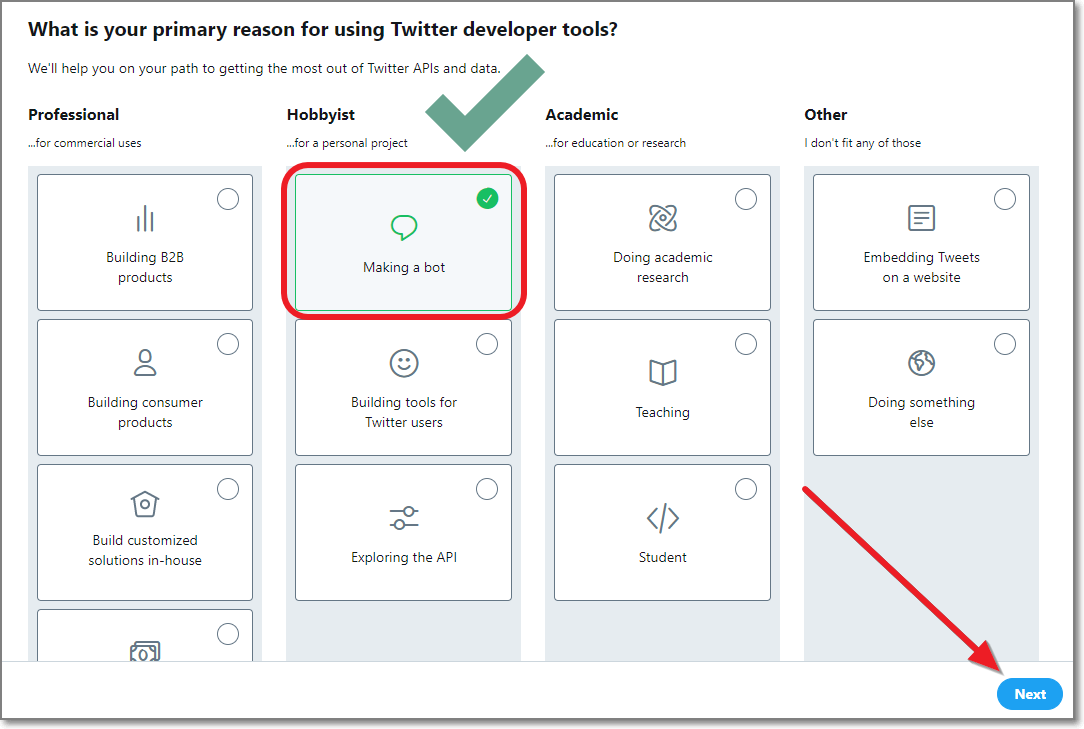This screenshot has height=729, width=1084.
Task: Select the Building consumer products radio button
Action: [228, 344]
